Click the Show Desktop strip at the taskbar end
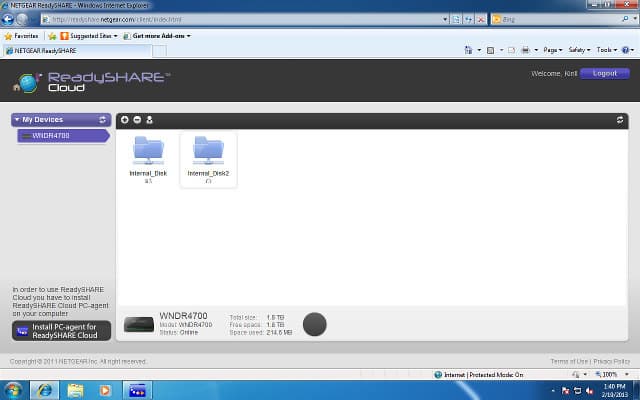Image resolution: width=640 pixels, height=400 pixels. coord(636,391)
